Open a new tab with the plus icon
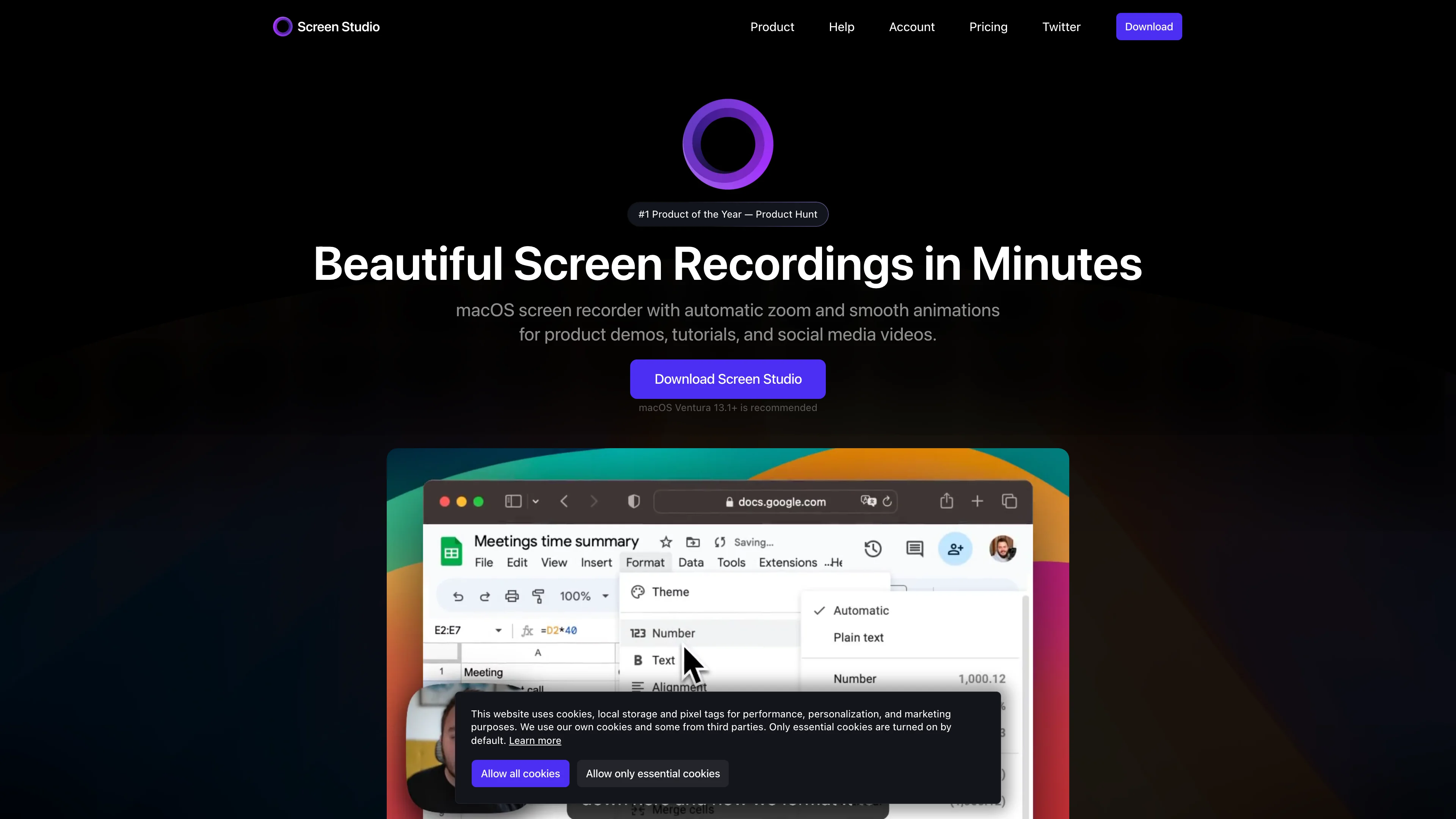Image resolution: width=1456 pixels, height=819 pixels. pos(977,501)
